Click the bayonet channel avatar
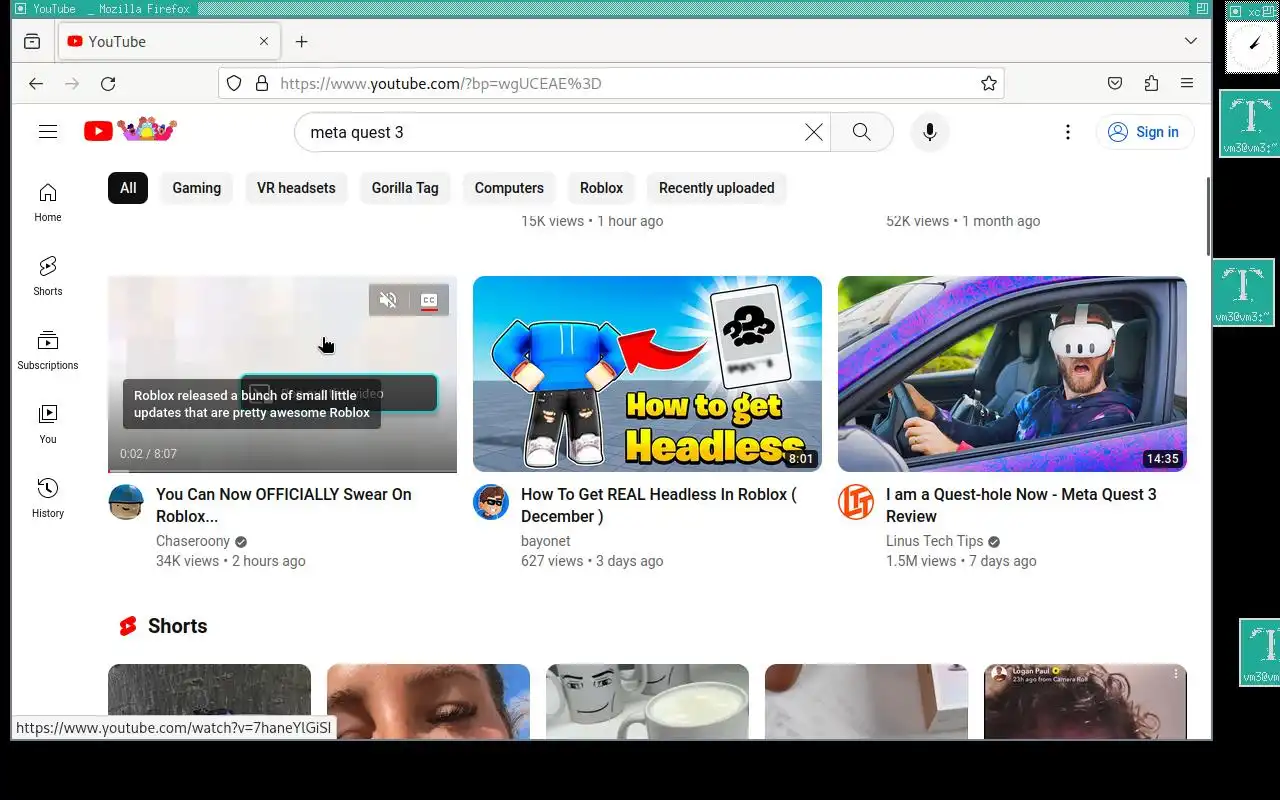The height and width of the screenshot is (800, 1280). pyautogui.click(x=491, y=502)
